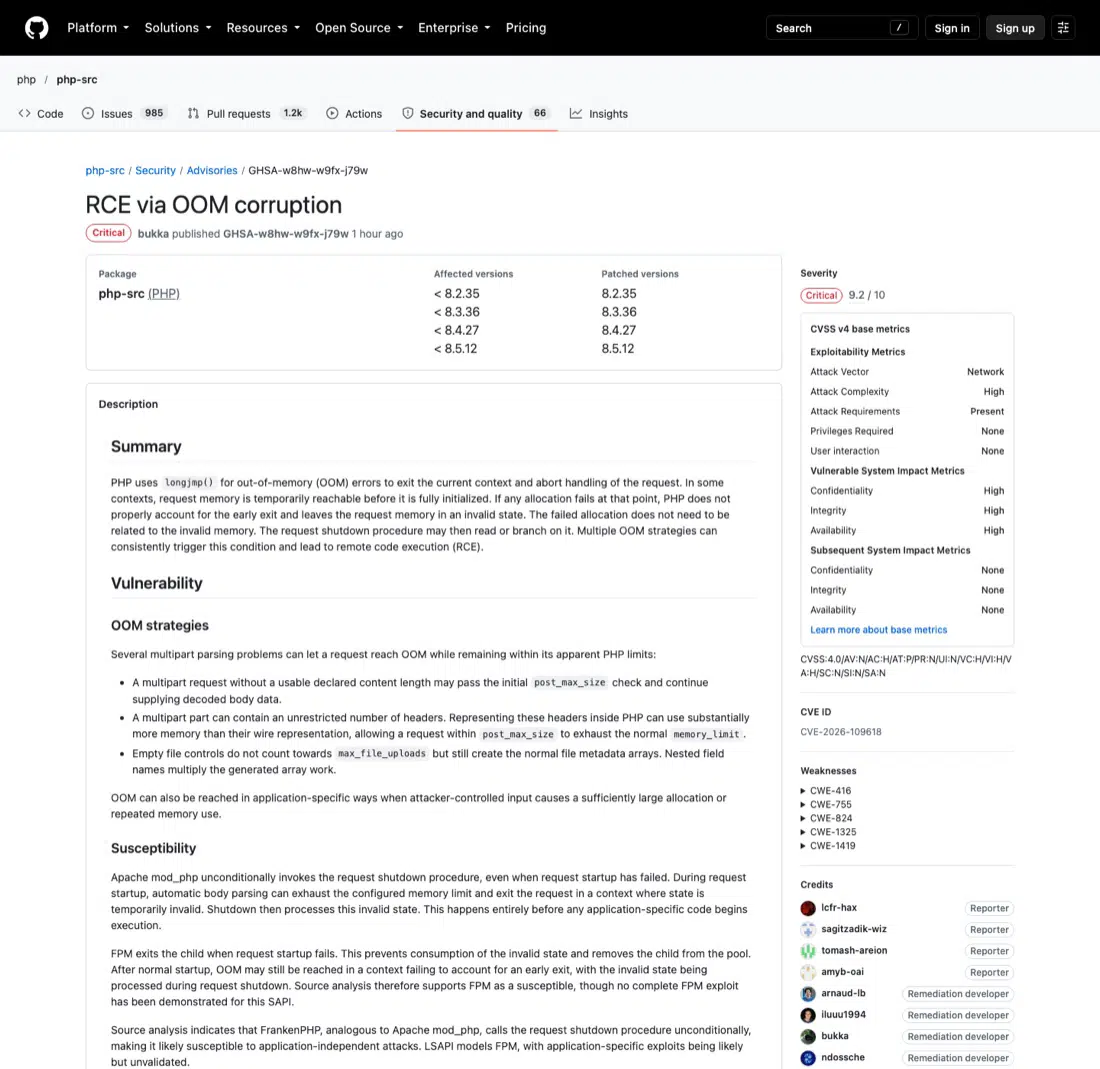
Task: Open sagitzadik-wiz username in Credits
Action: click(854, 929)
